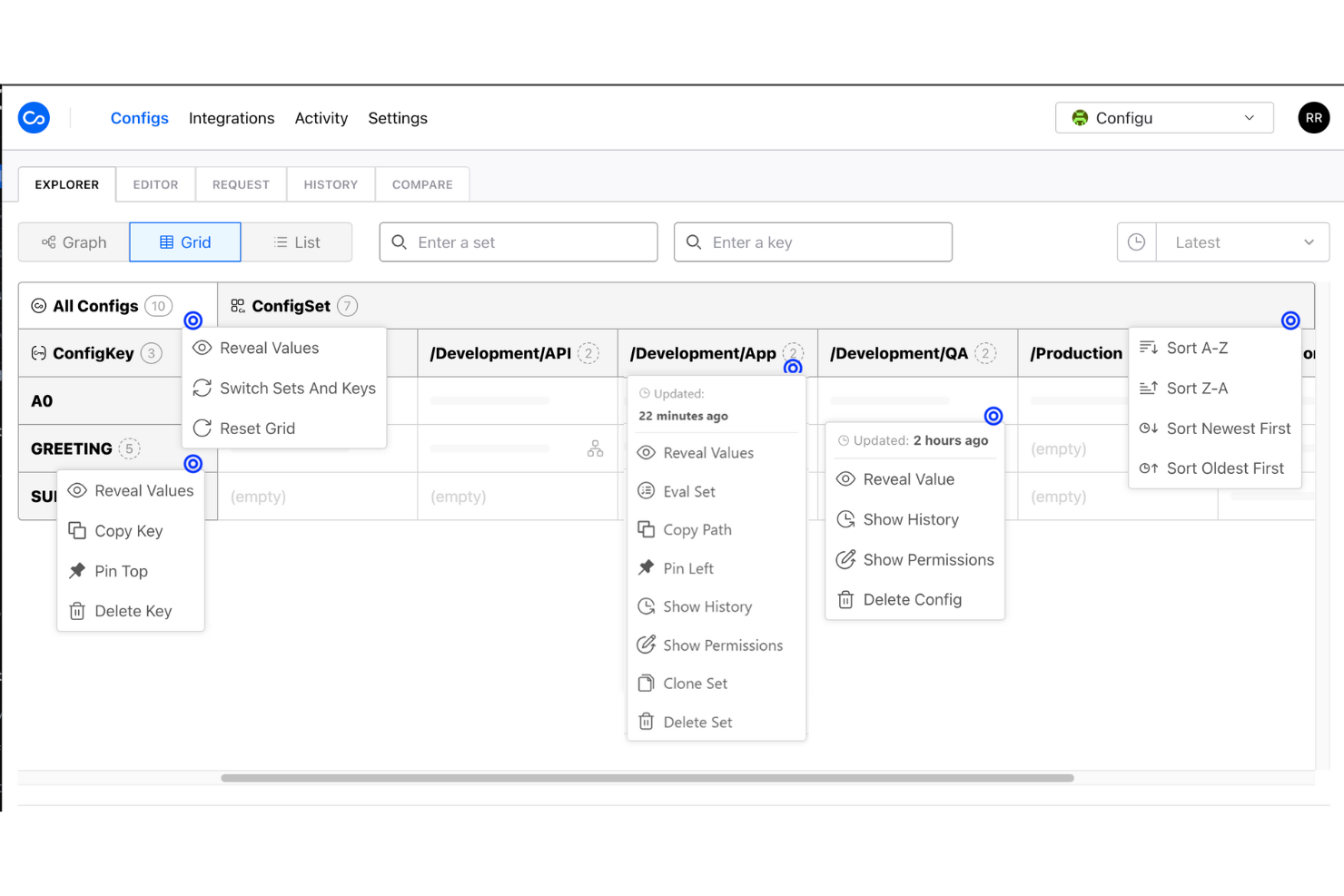Screen dimensions: 1344x896
Task: Click the target expander on Production column
Action: point(1290,320)
